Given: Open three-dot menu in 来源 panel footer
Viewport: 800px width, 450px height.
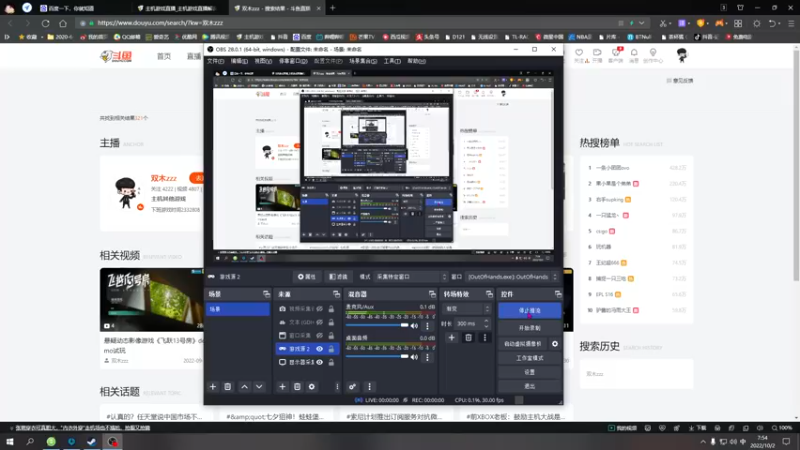Looking at the screenshot, I should click(x=337, y=387).
